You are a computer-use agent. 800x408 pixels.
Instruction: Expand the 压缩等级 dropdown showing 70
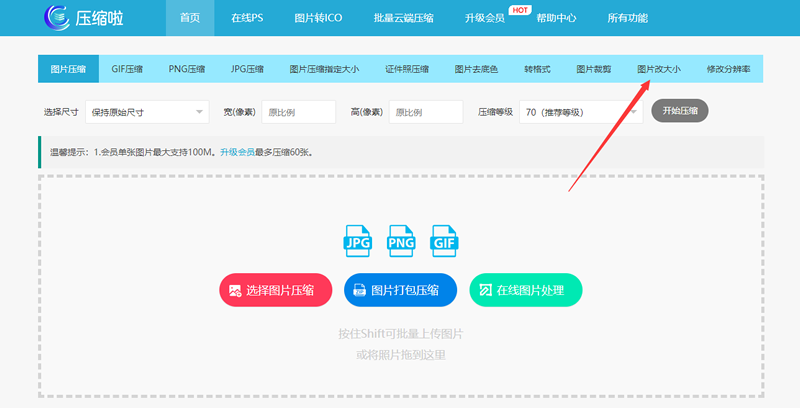(581, 112)
